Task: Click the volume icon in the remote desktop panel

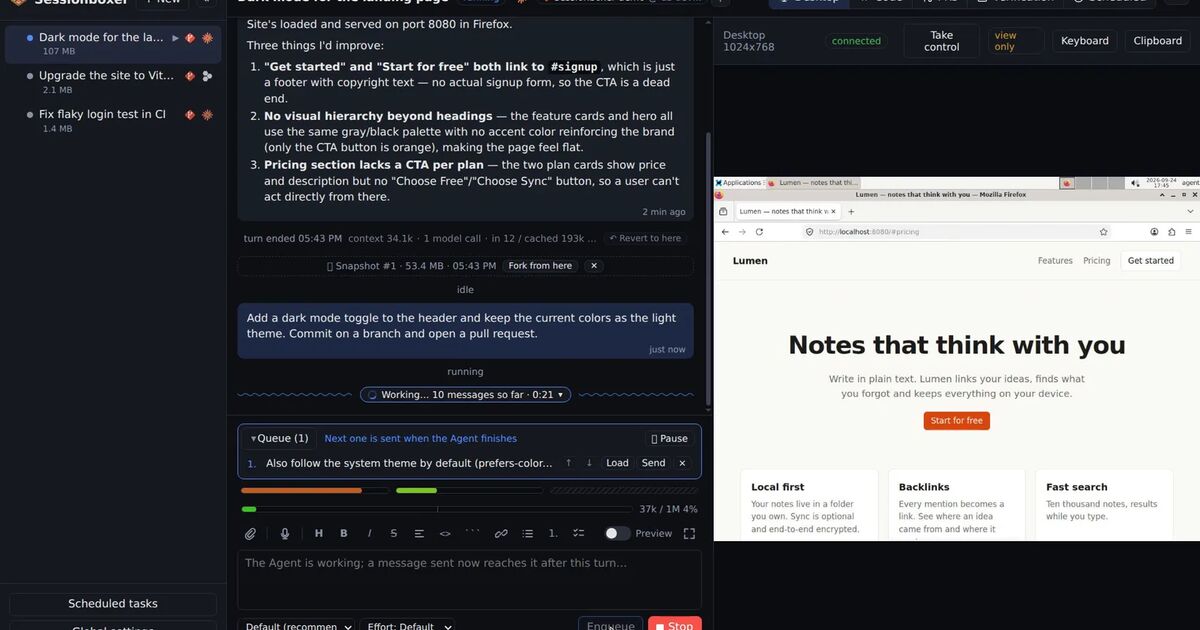Action: tap(1135, 183)
